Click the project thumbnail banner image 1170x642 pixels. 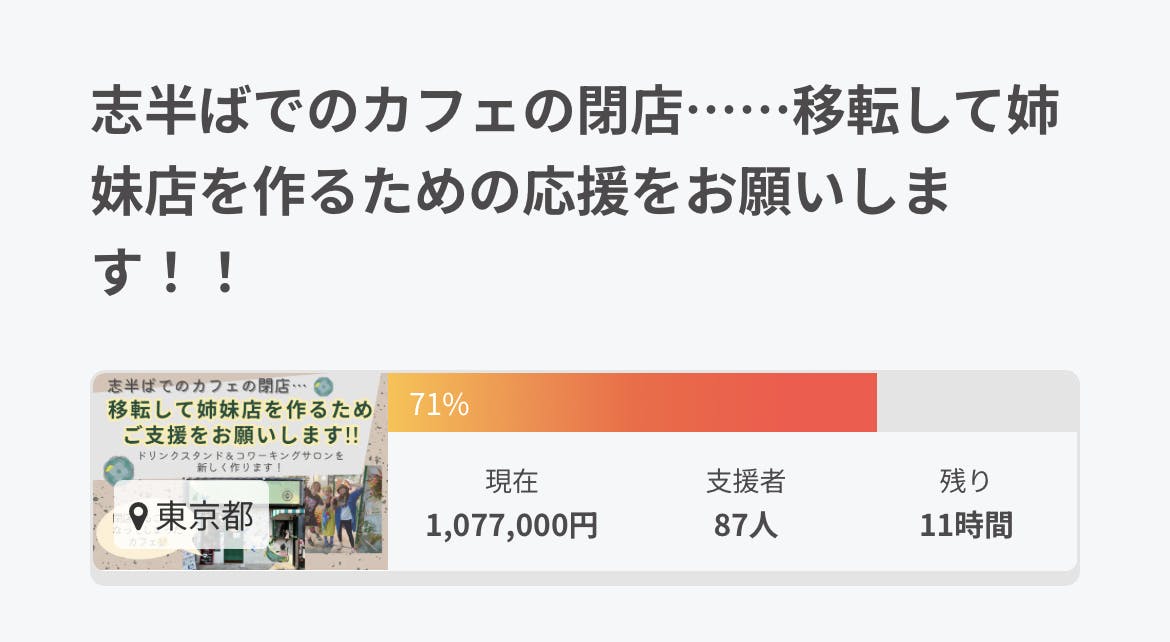click(x=240, y=471)
